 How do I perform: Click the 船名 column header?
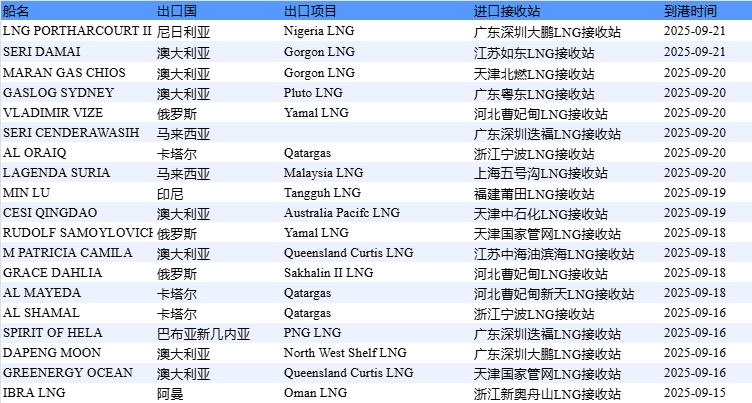(x=16, y=11)
